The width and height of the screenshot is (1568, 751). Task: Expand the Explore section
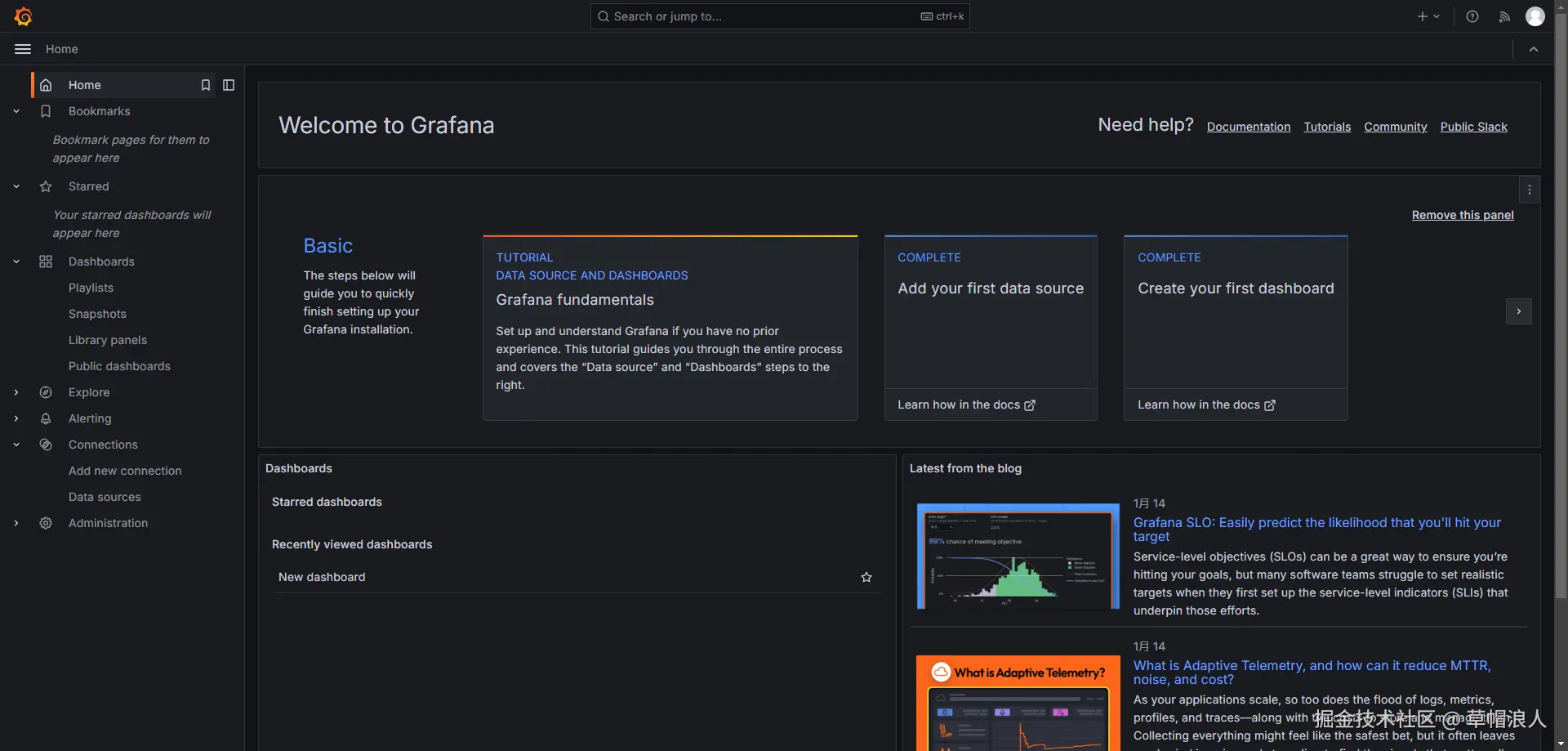point(16,392)
